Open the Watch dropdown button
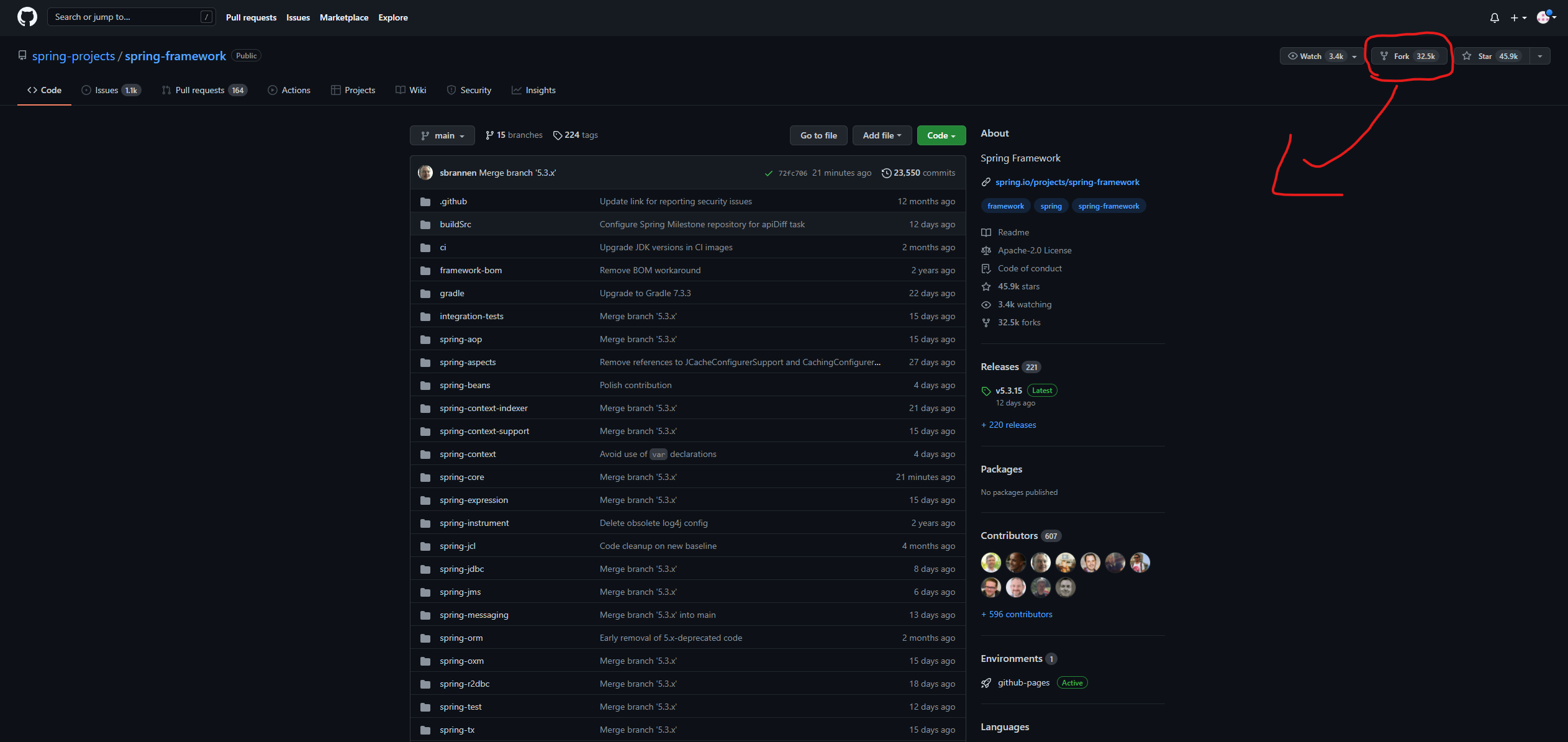The image size is (1568, 742). (1321, 56)
